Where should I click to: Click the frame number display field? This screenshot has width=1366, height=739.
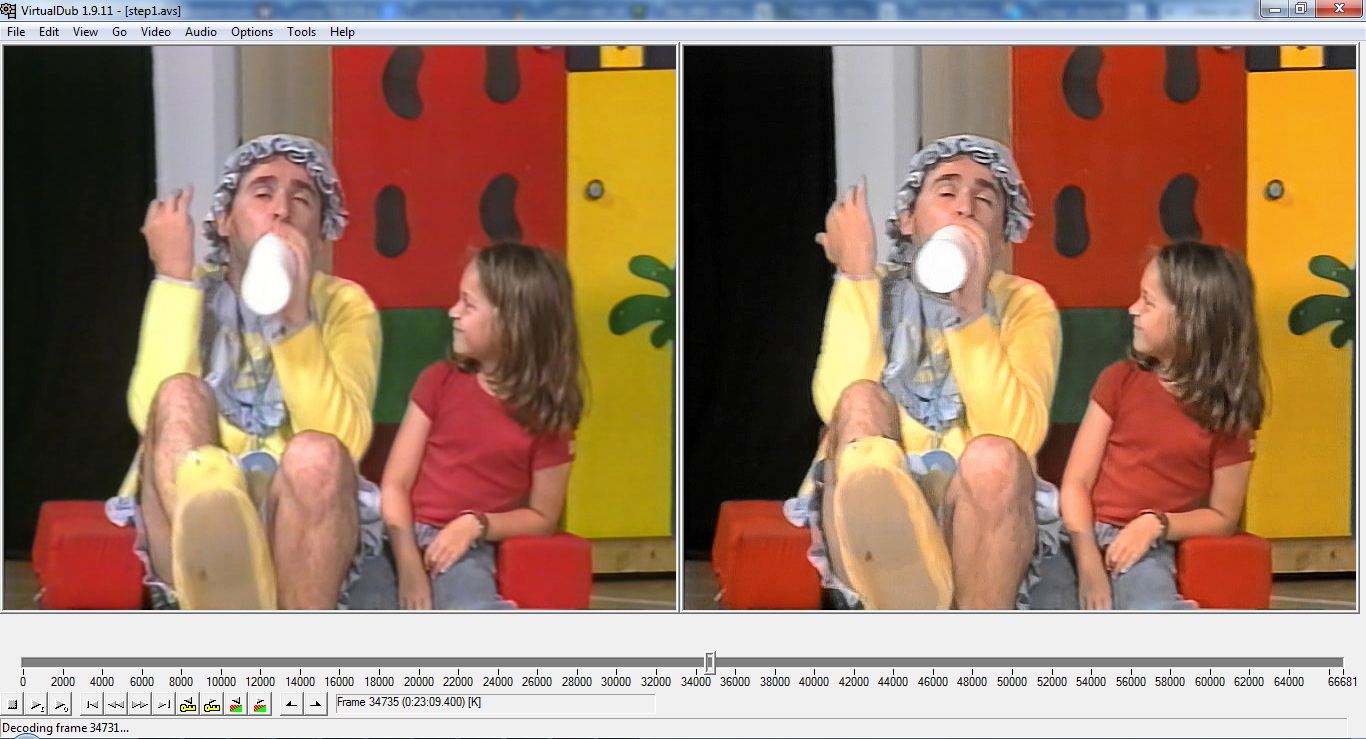click(x=495, y=703)
